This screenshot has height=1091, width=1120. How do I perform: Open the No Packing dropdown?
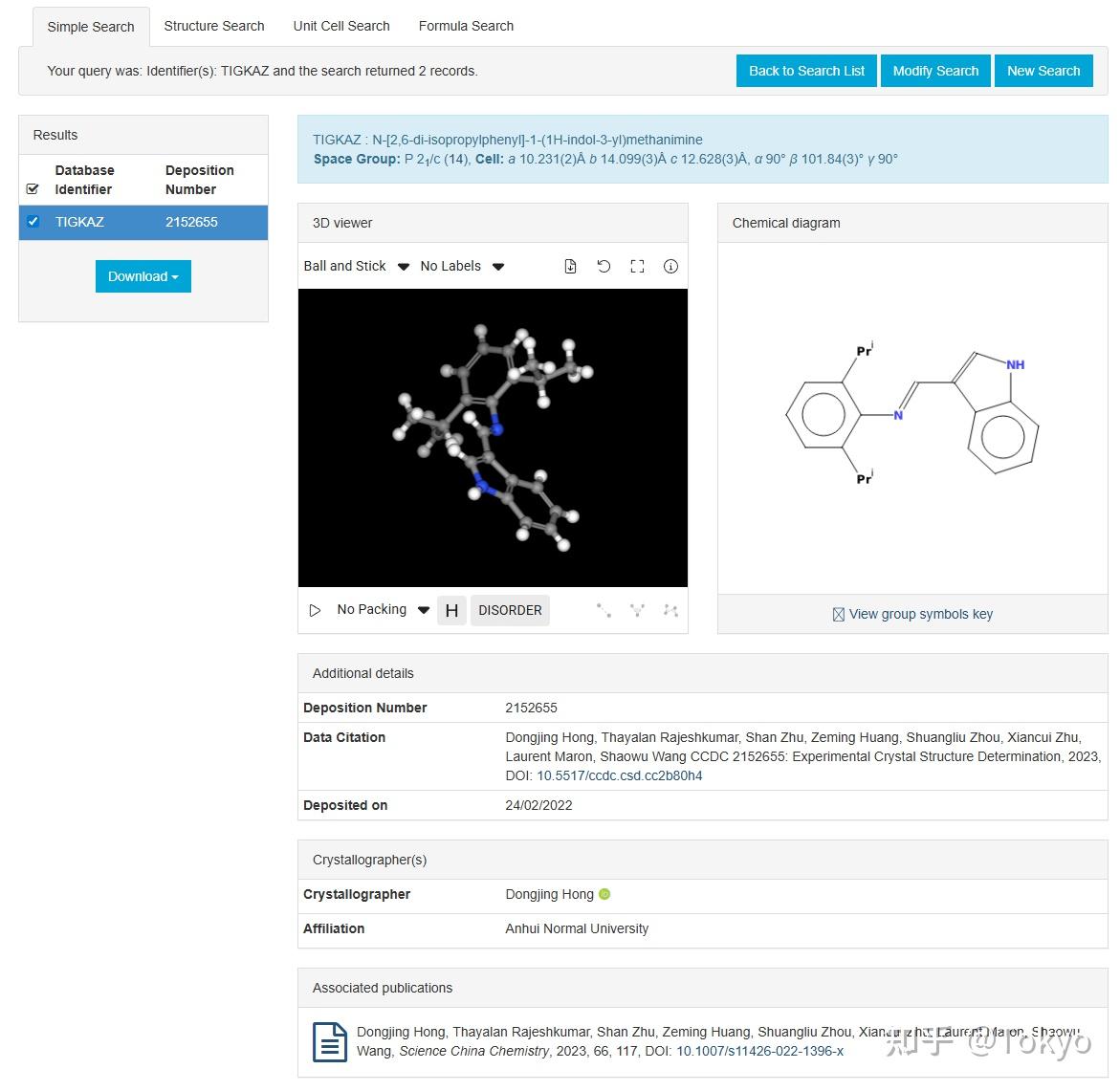(x=383, y=610)
